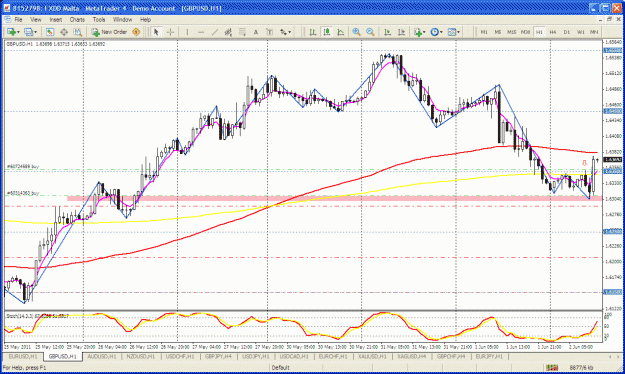Select the Equidistant Channel tool
Viewport: 625px width, 374px height.
228,32
